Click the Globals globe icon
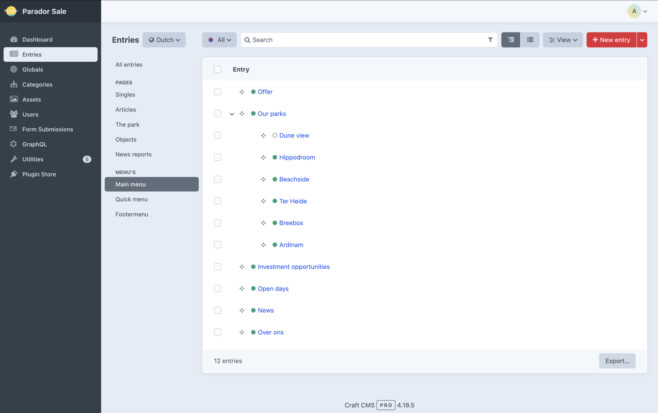The height and width of the screenshot is (413, 658). 14,69
